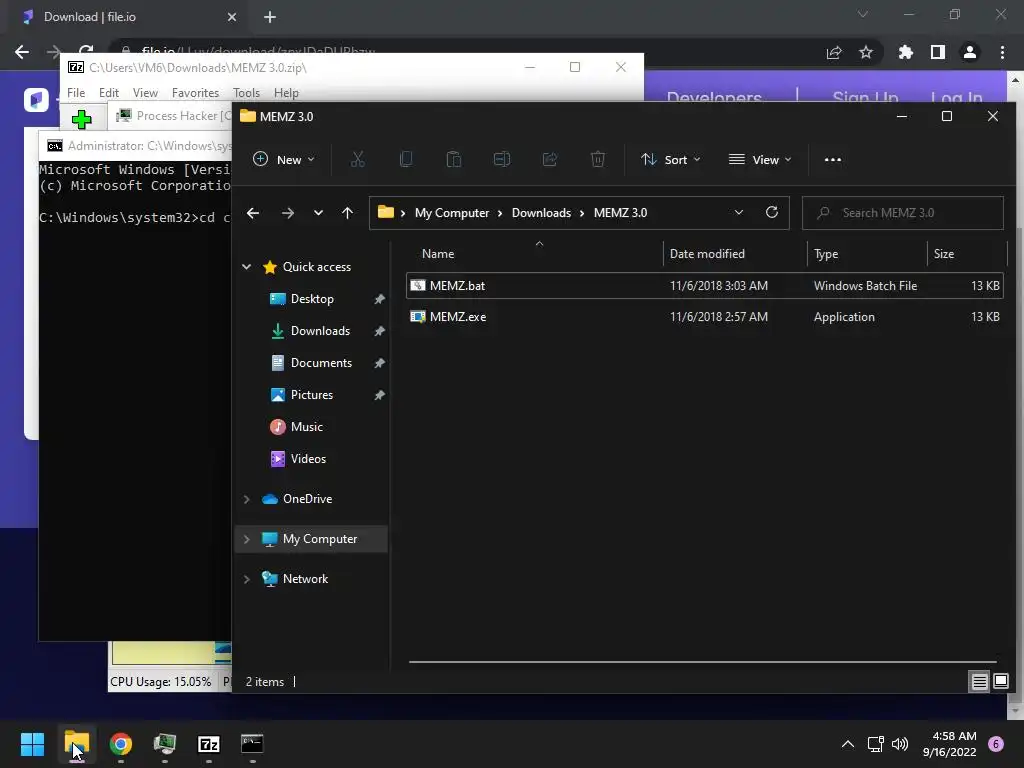Open Chrome profile avatar icon
Image resolution: width=1024 pixels, height=768 pixels.
point(970,52)
